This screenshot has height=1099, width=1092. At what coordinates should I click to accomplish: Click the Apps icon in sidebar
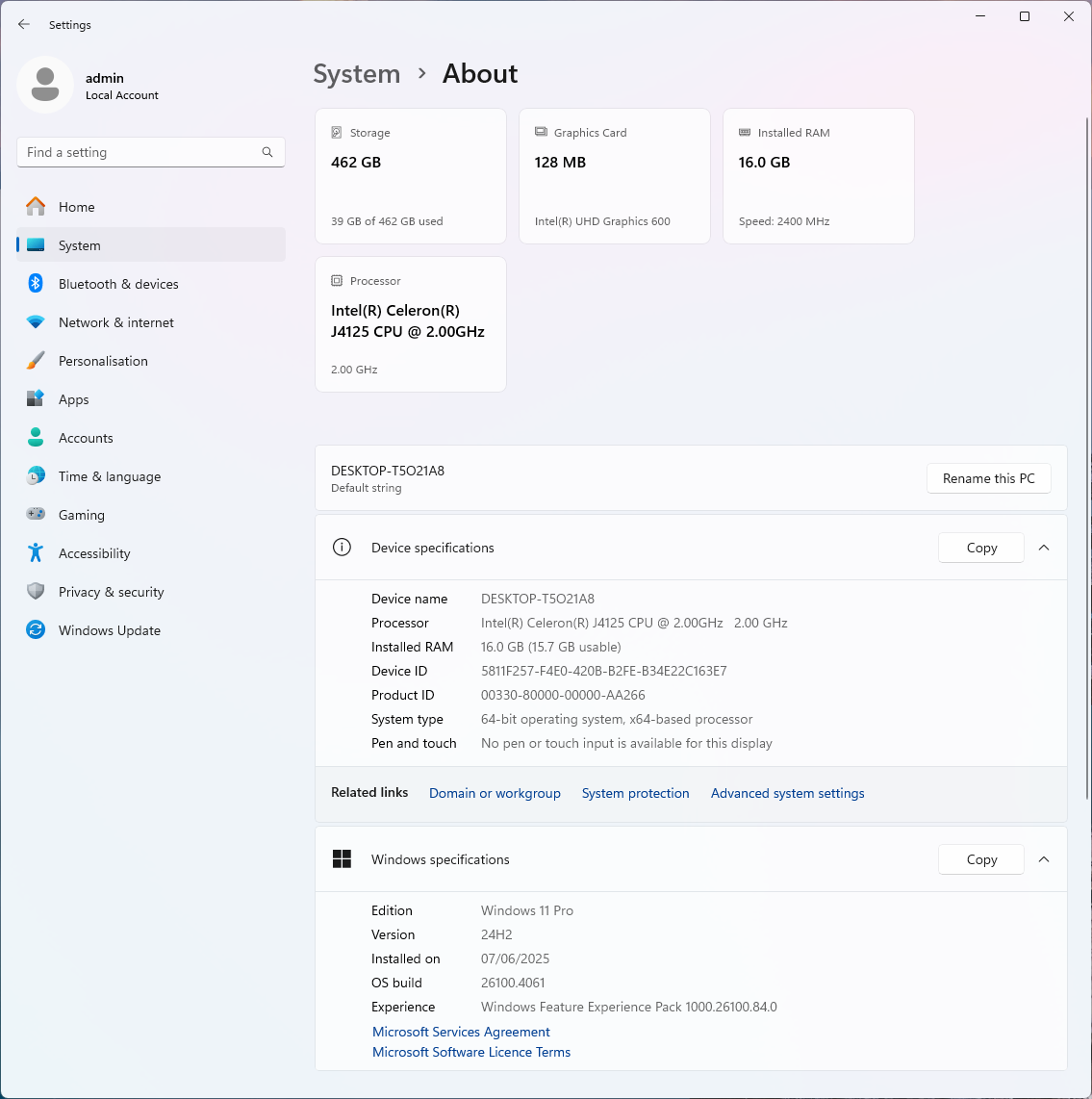(x=35, y=398)
